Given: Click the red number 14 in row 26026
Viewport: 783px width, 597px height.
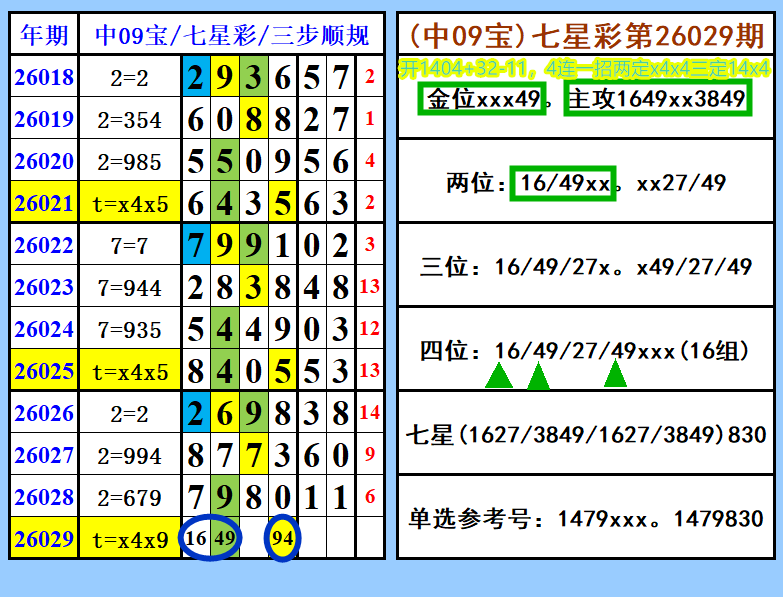Looking at the screenshot, I should click(x=369, y=413).
